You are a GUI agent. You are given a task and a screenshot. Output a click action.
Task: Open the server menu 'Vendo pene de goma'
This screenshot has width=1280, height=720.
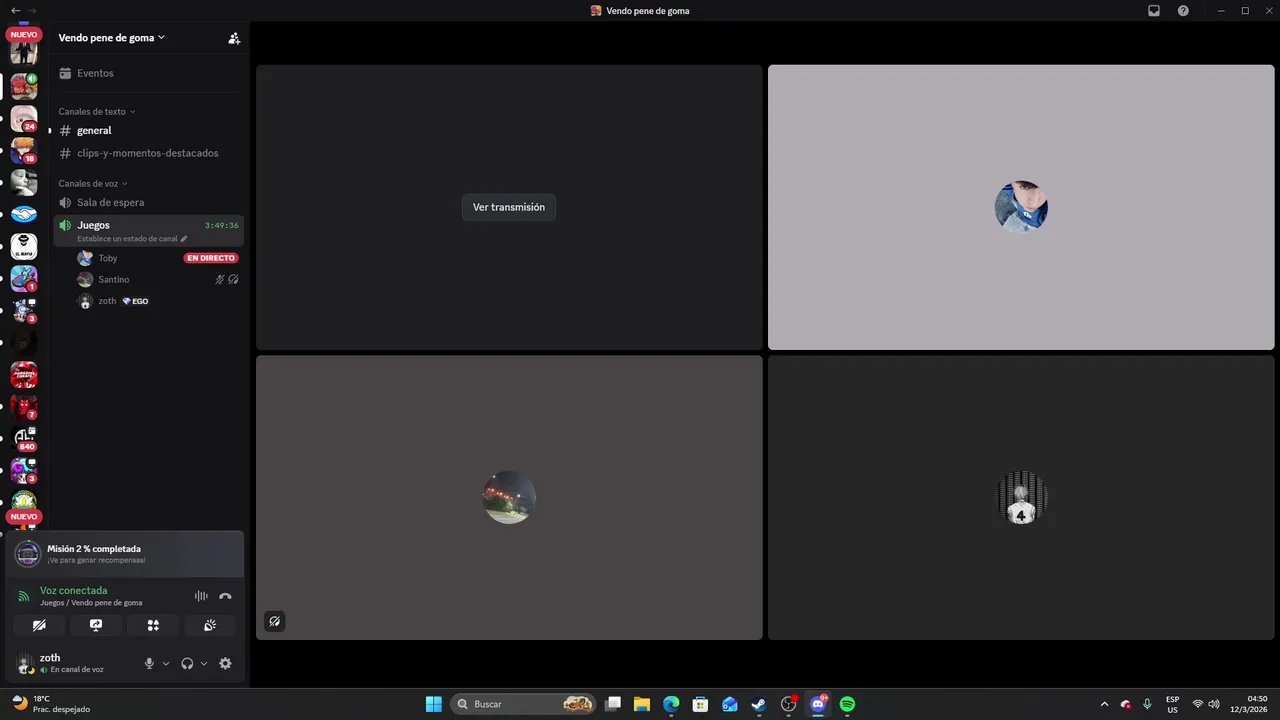tap(112, 38)
